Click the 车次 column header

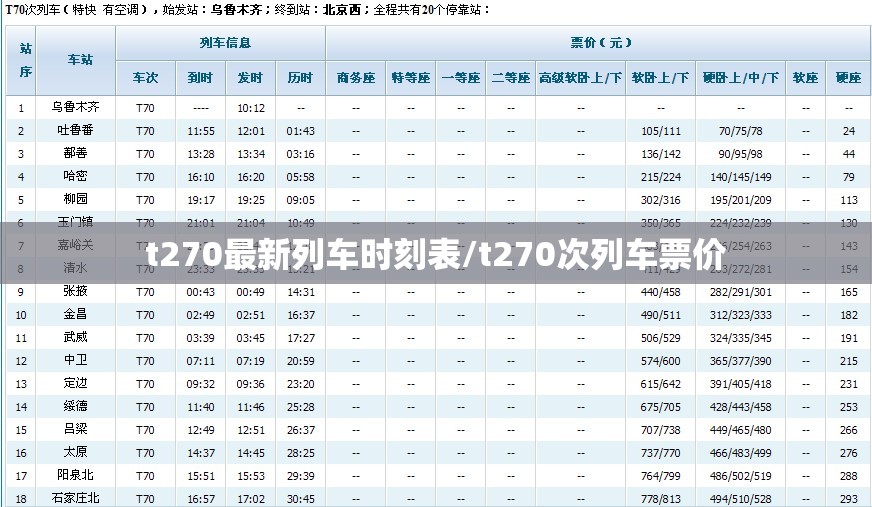pos(145,78)
